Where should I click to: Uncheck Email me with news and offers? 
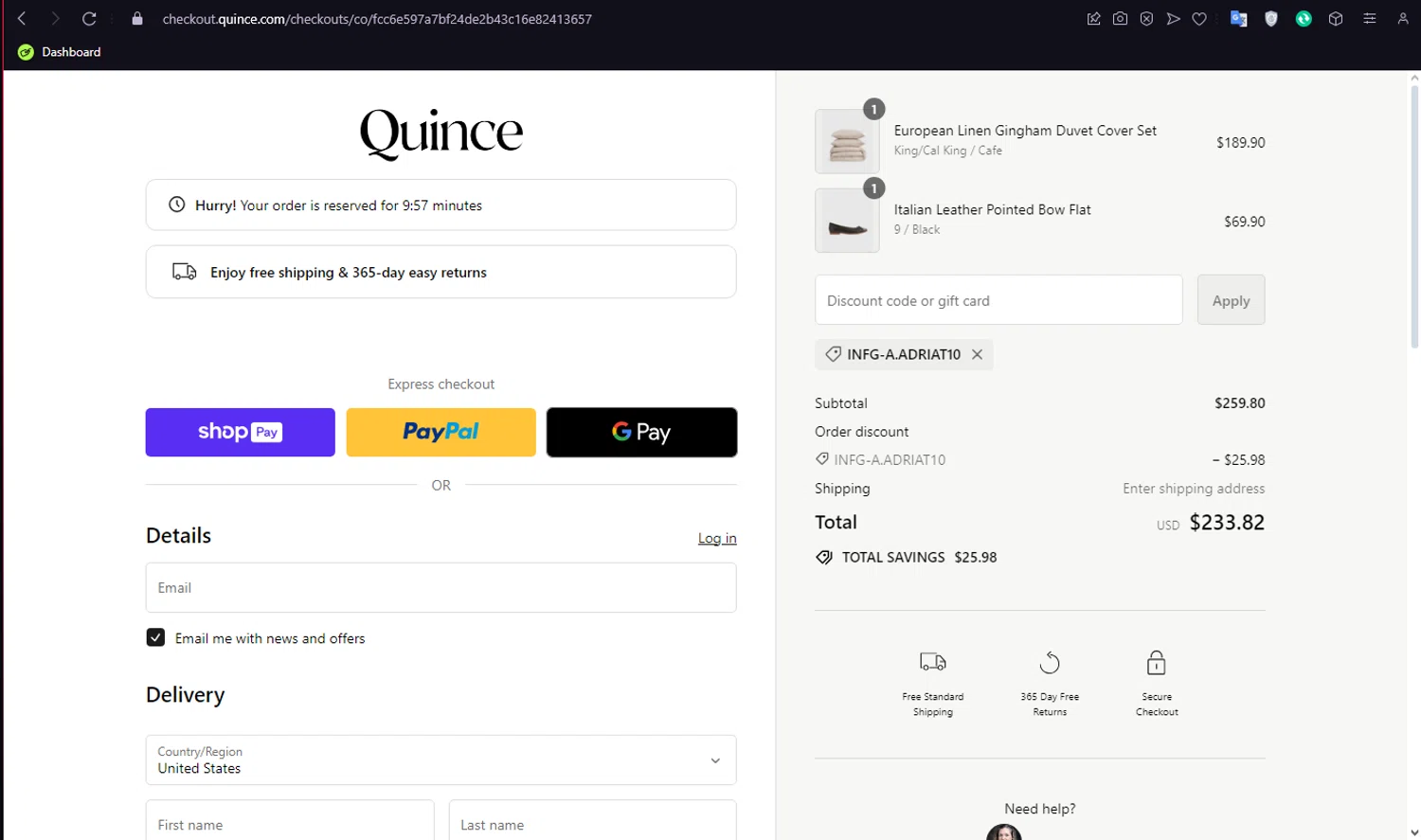155,637
